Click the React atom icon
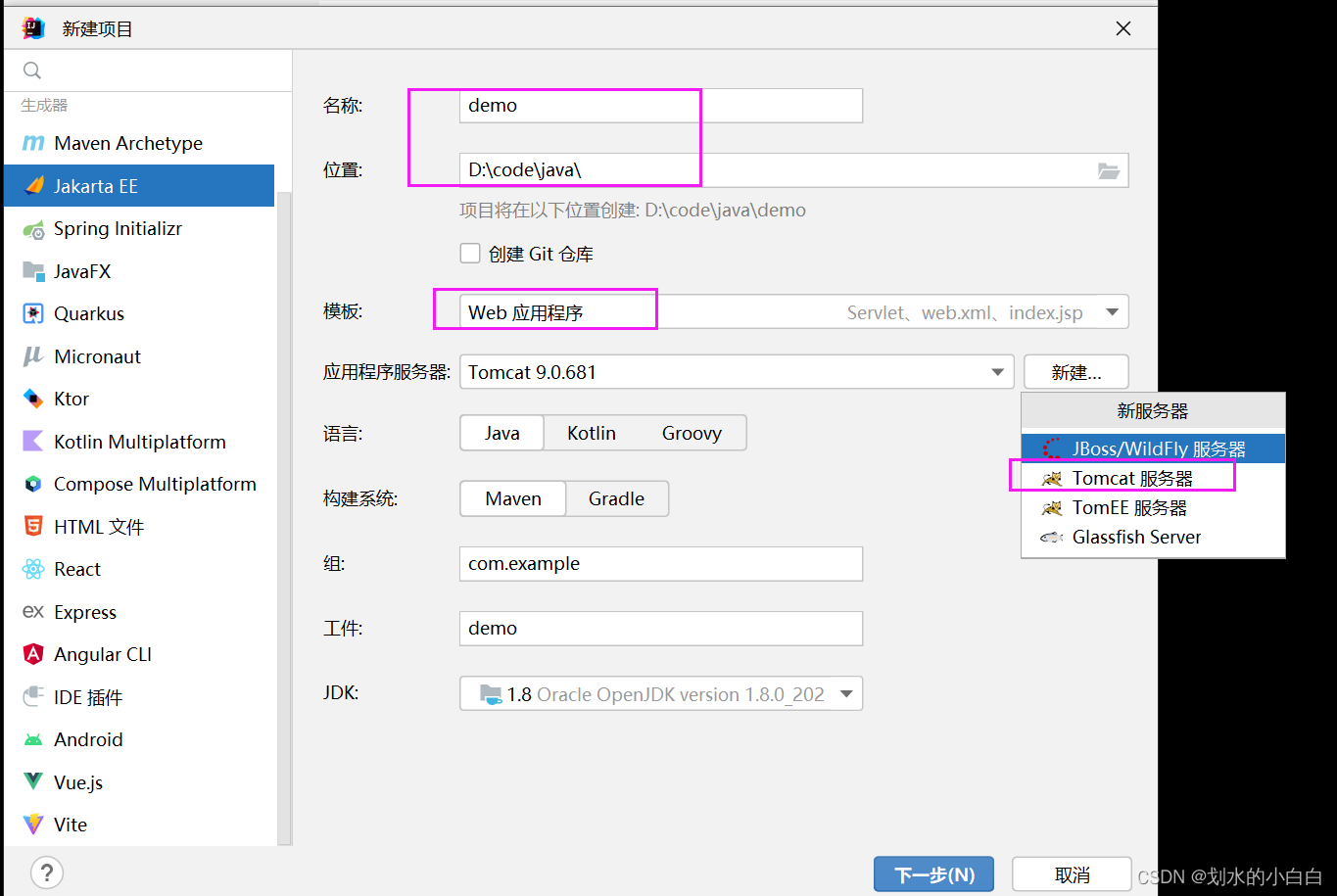 pyautogui.click(x=33, y=569)
